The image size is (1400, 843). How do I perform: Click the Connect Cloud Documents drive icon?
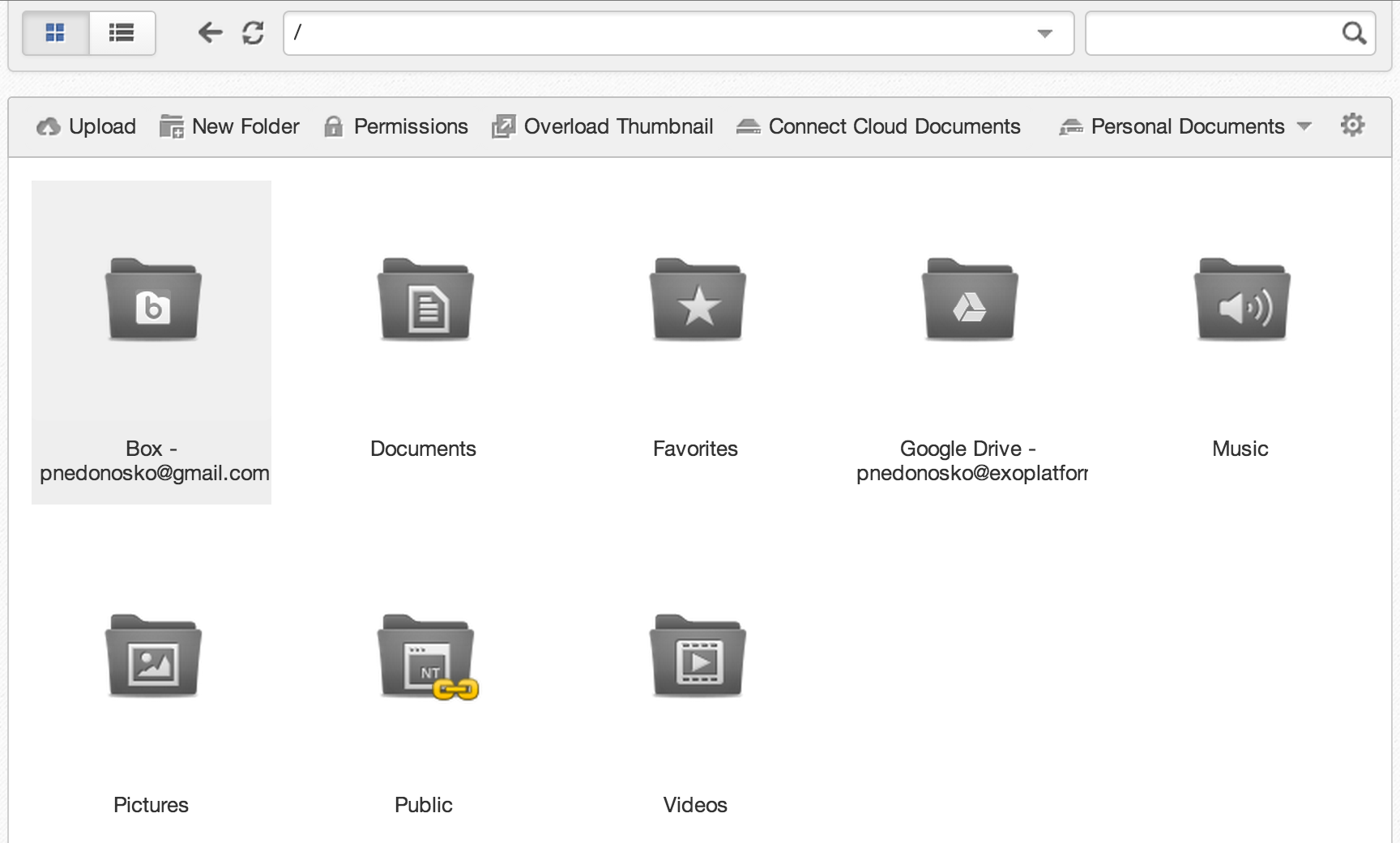pyautogui.click(x=748, y=126)
